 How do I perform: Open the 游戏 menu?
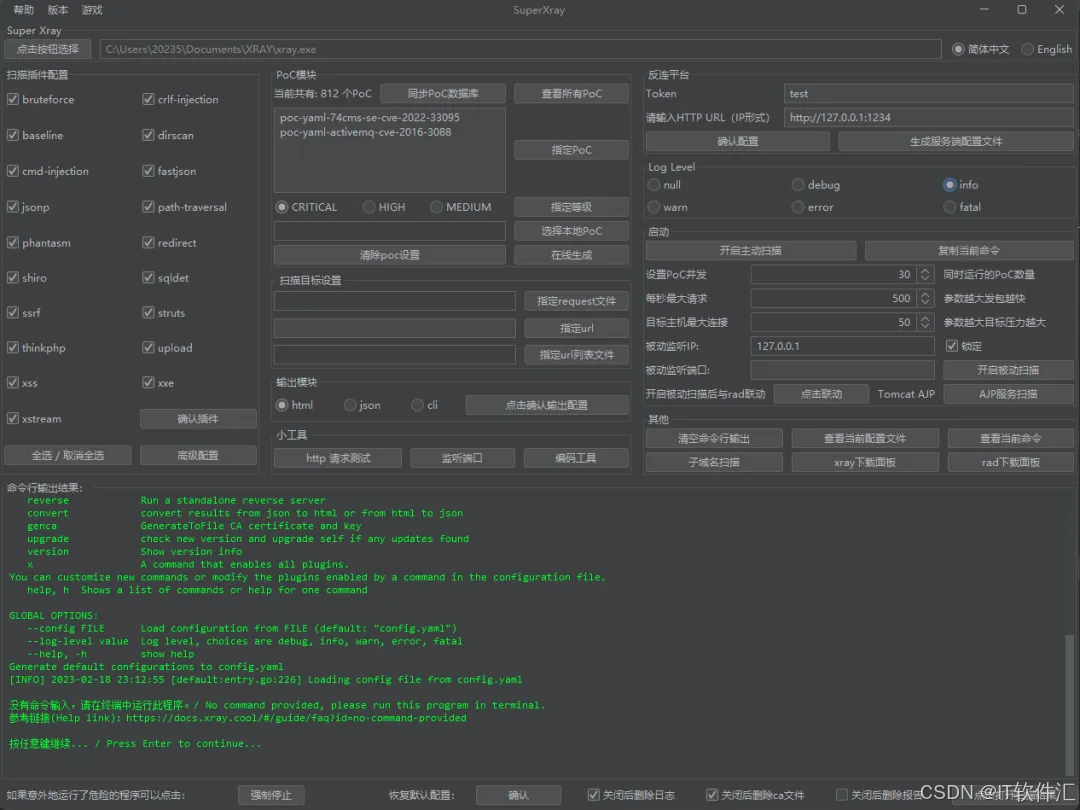tap(92, 10)
